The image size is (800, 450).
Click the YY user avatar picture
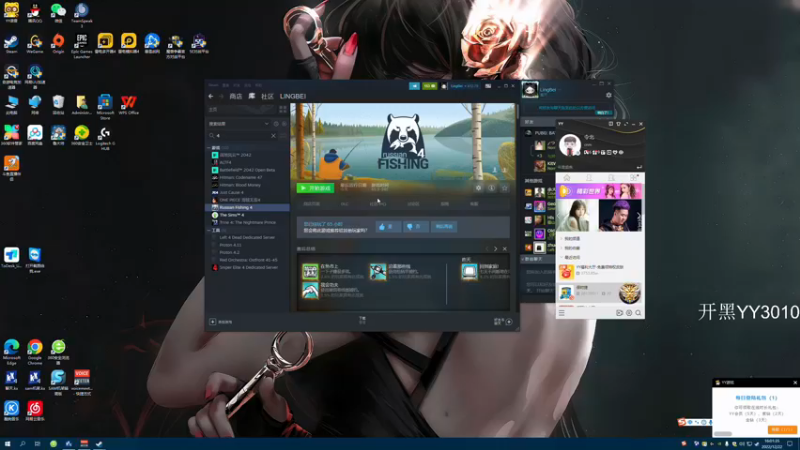coord(569,144)
